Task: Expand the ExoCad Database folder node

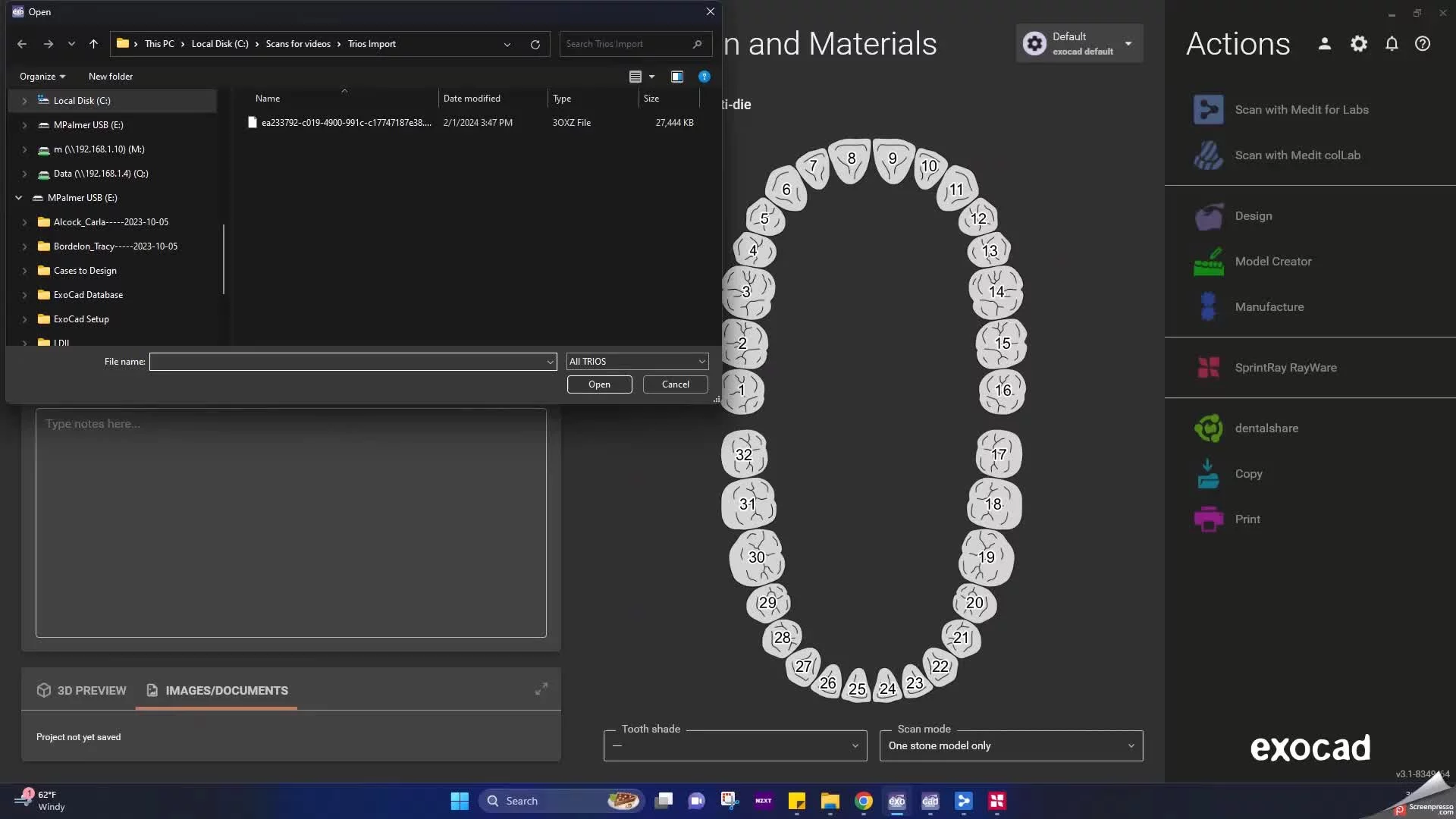Action: click(x=24, y=295)
